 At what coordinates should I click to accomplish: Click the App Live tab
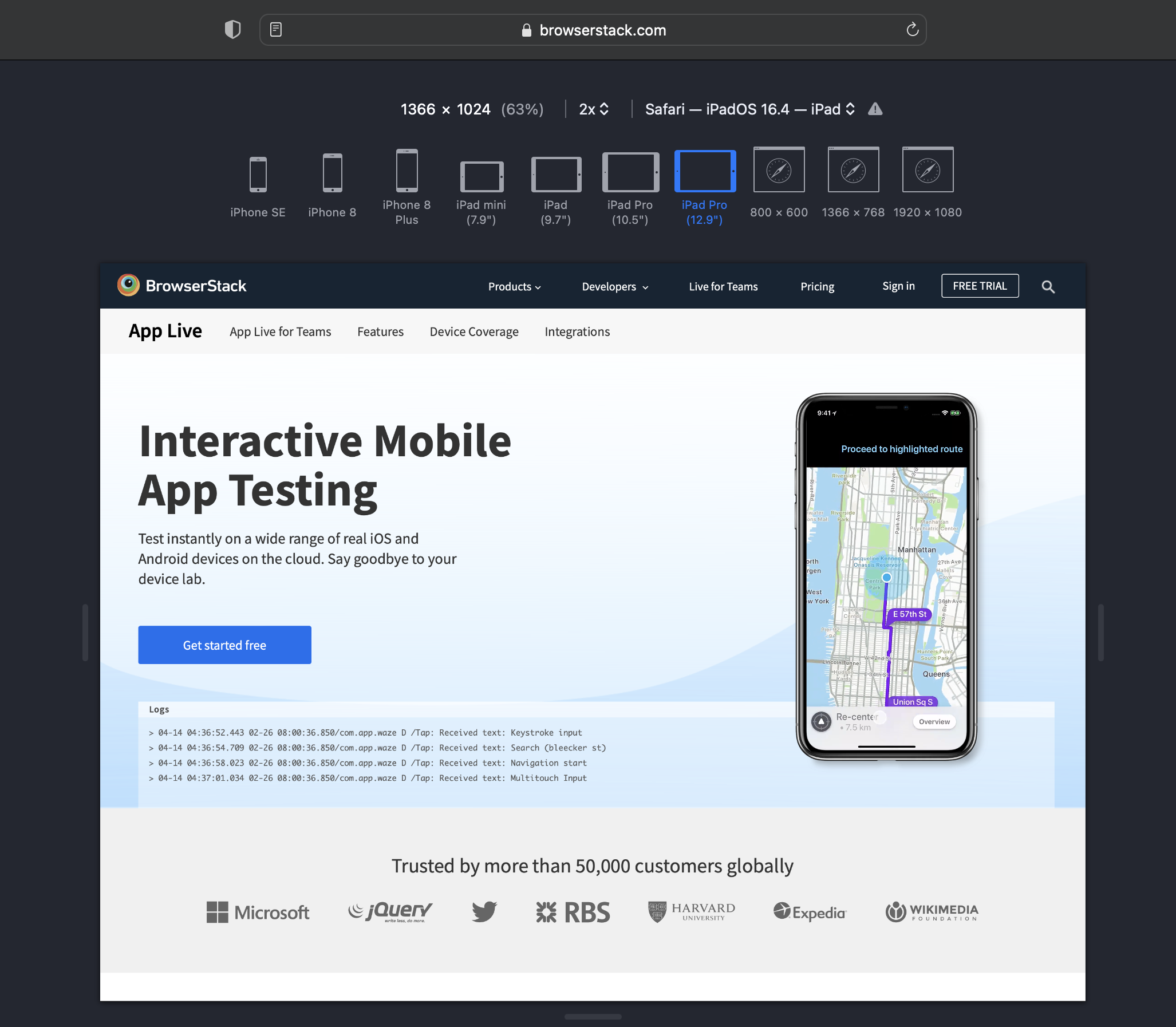click(165, 330)
